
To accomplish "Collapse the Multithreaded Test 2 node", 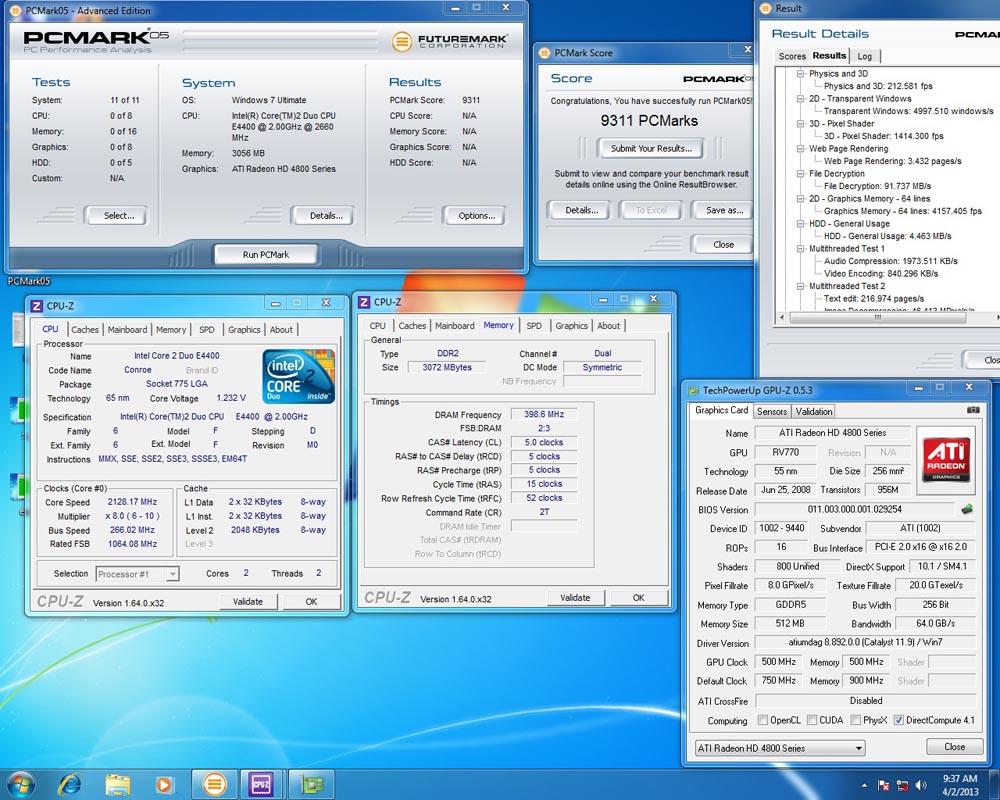I will [800, 286].
